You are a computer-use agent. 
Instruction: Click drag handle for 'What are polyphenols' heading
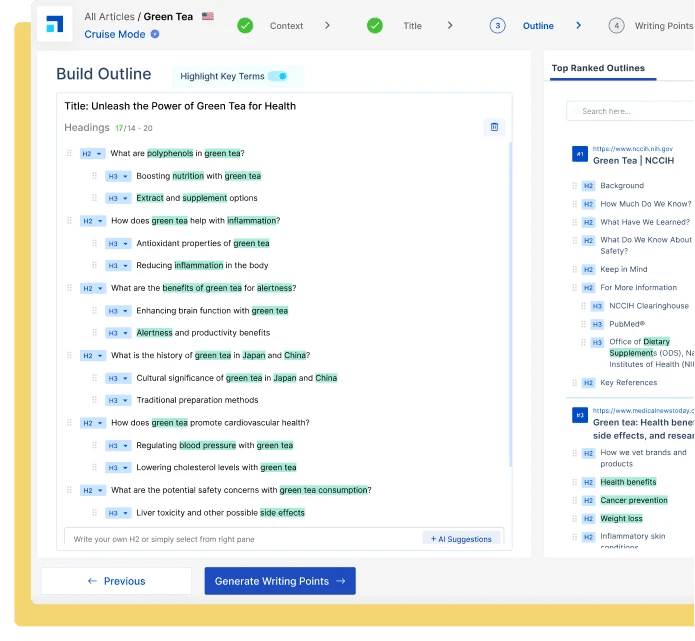tap(69, 153)
